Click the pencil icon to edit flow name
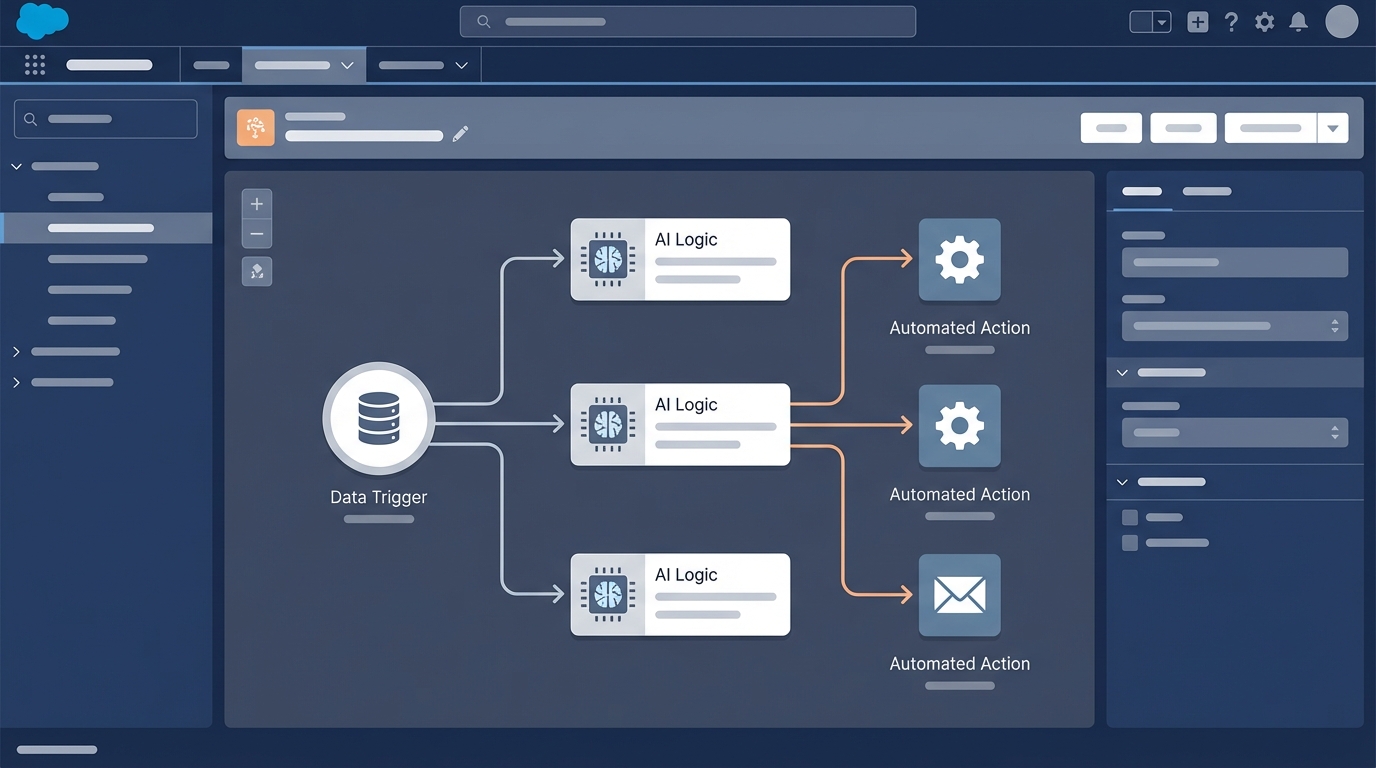The image size is (1376, 768). coord(460,133)
